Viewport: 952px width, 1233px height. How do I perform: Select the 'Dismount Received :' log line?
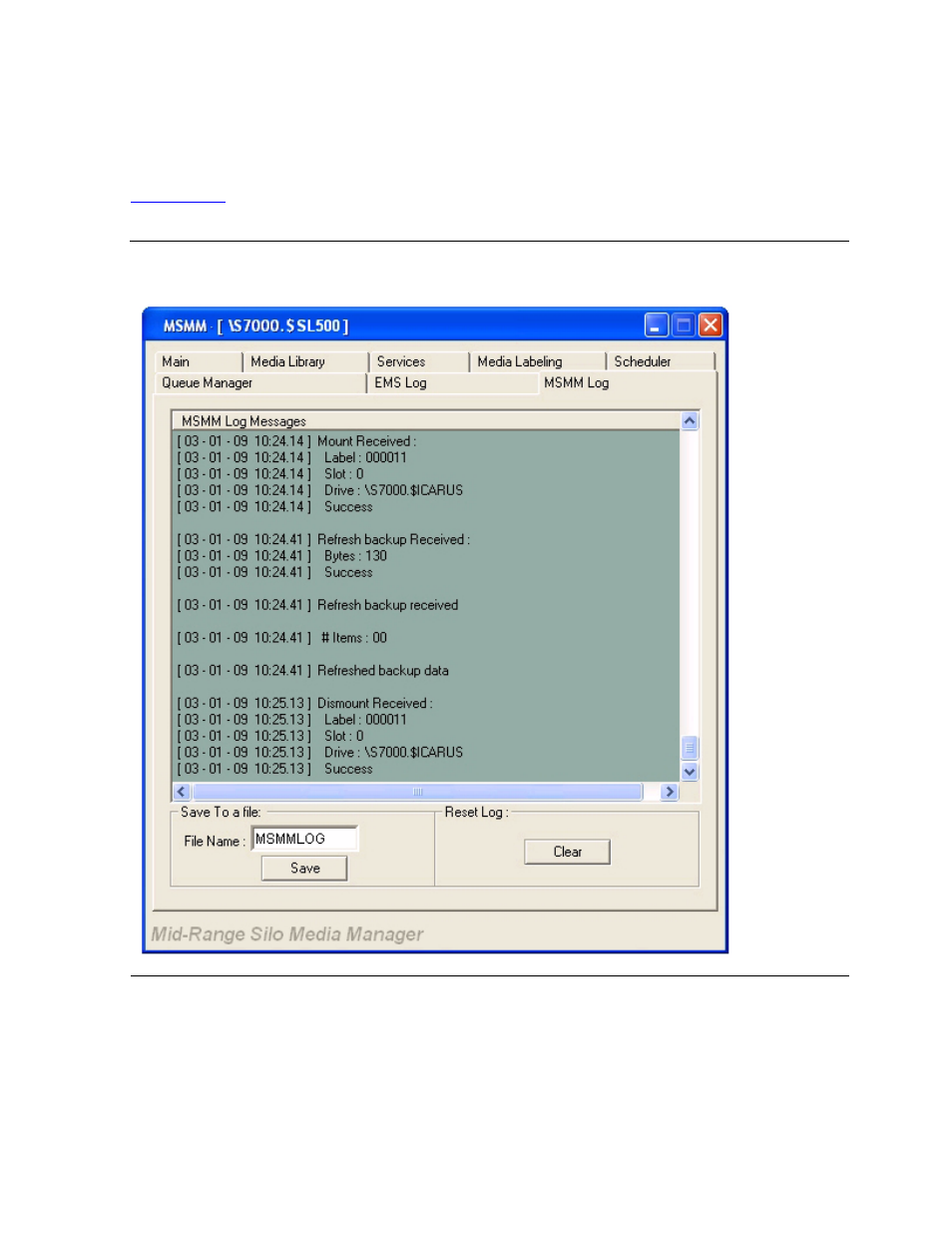[304, 703]
